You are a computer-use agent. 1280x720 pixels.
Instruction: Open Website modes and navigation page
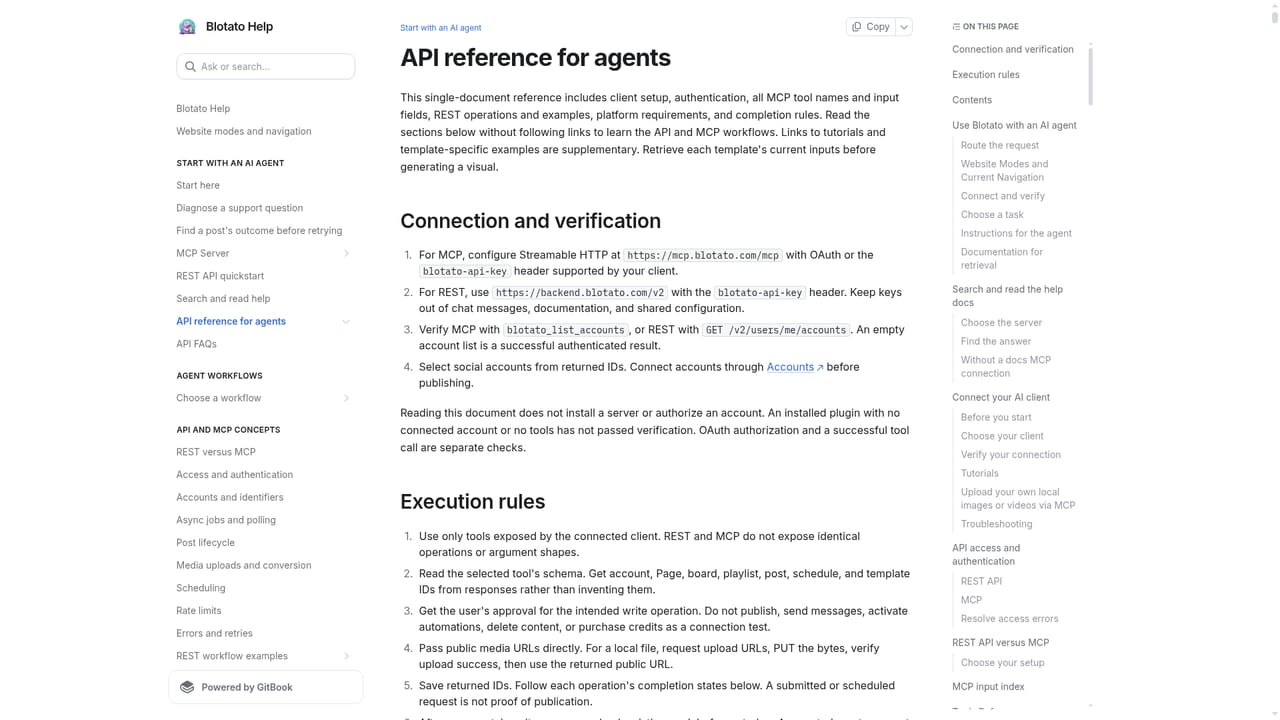tap(244, 132)
